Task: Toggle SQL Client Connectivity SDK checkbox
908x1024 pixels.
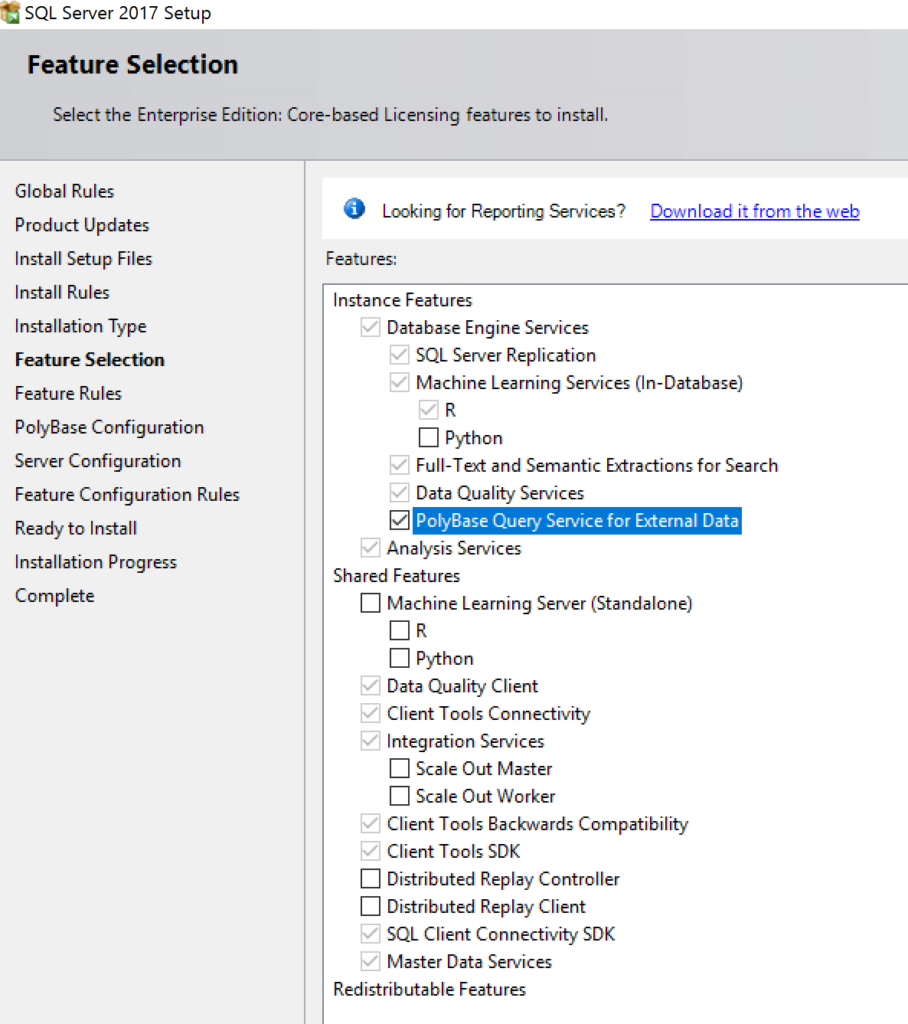Action: pyautogui.click(x=370, y=933)
